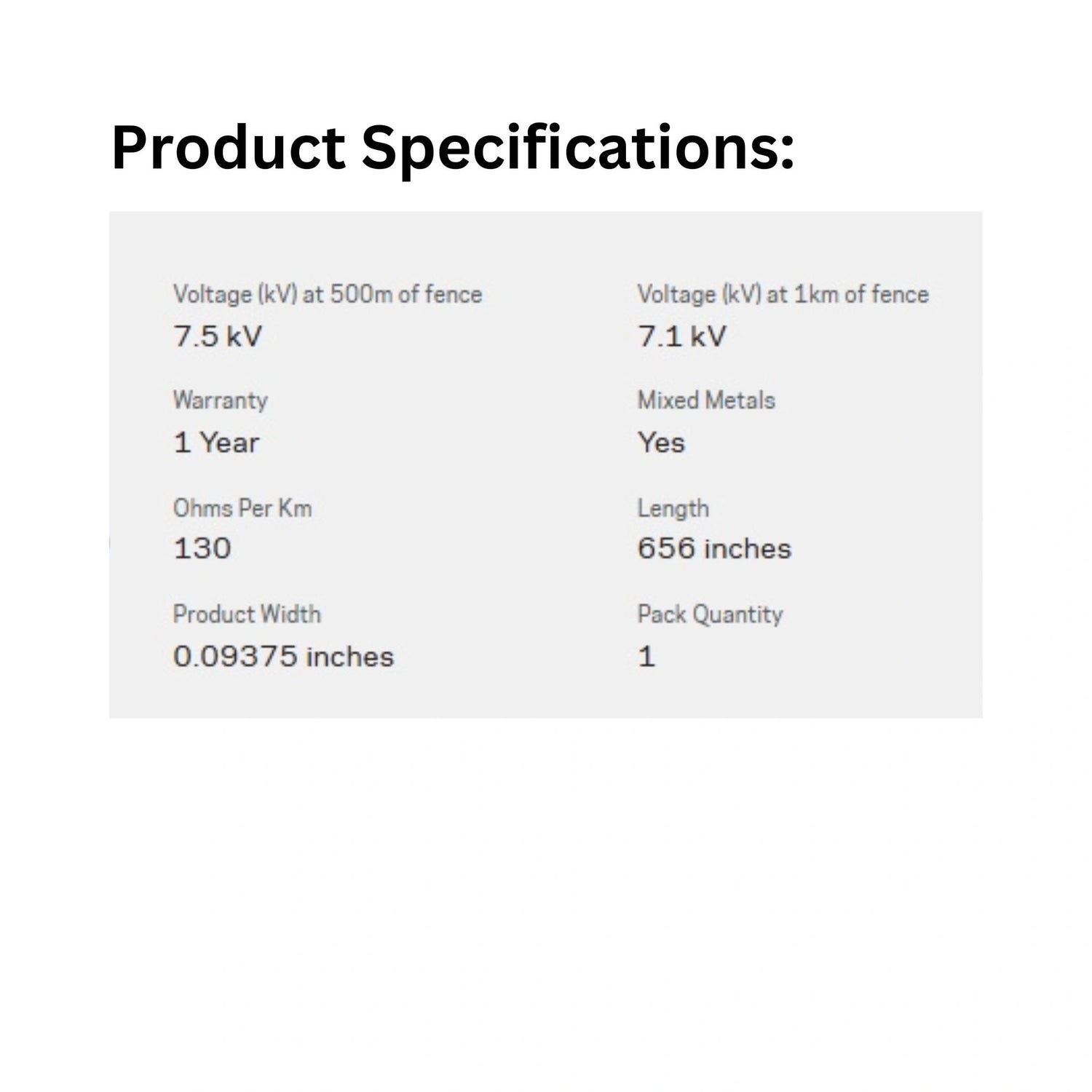
Task: Select the 130 ohms value
Action: pyautogui.click(x=202, y=548)
